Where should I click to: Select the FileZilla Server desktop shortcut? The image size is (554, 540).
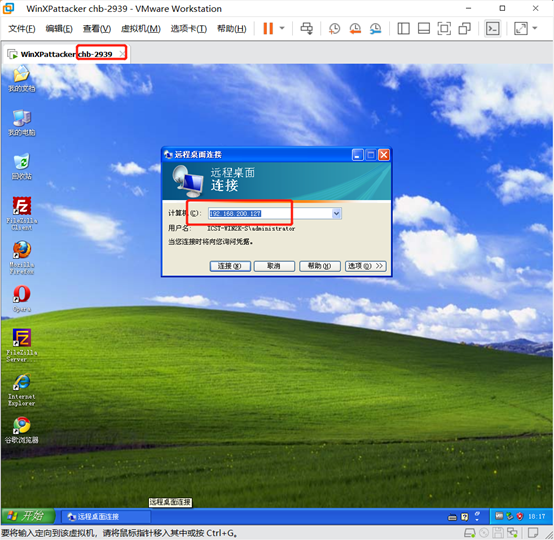pos(22,345)
